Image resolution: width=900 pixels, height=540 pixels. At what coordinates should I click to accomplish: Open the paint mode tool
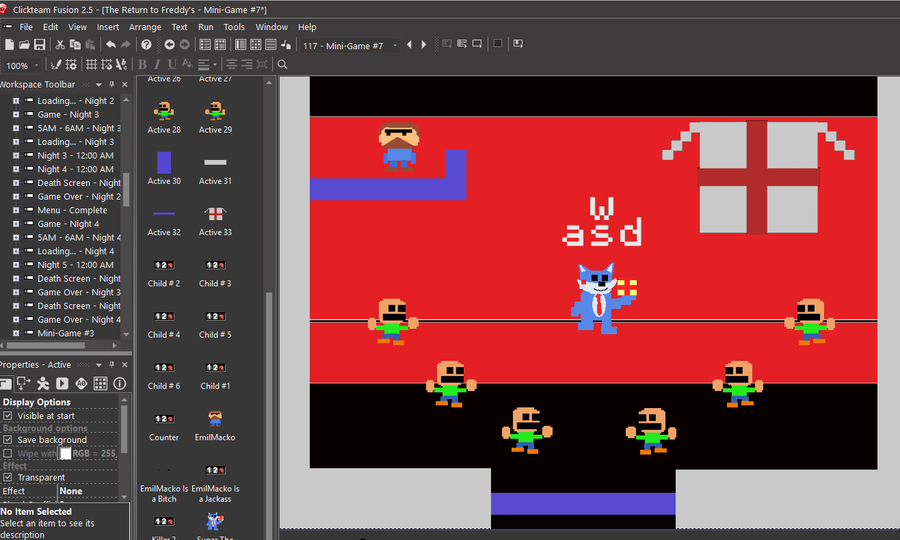[x=56, y=65]
